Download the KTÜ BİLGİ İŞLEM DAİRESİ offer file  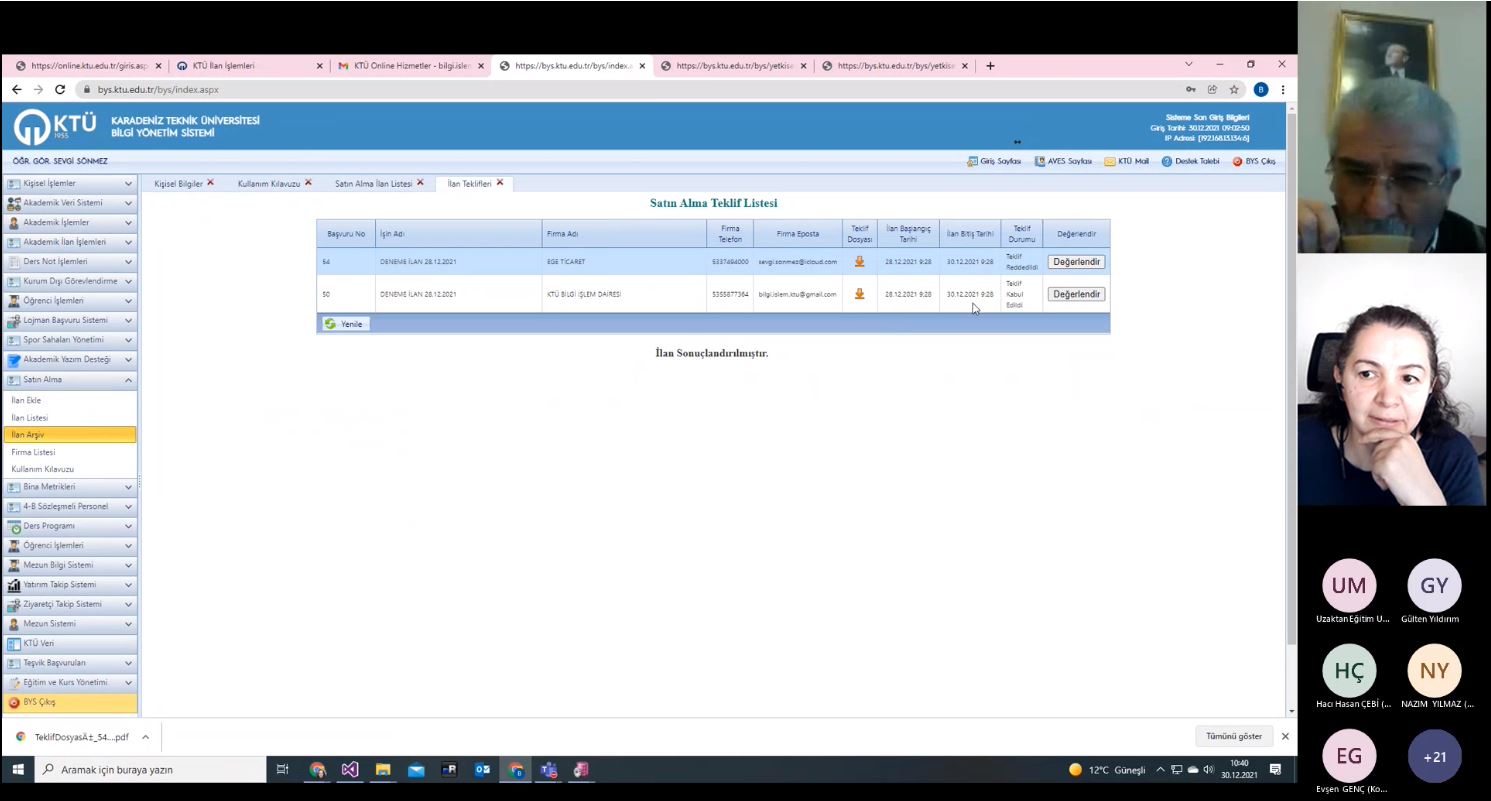point(859,294)
